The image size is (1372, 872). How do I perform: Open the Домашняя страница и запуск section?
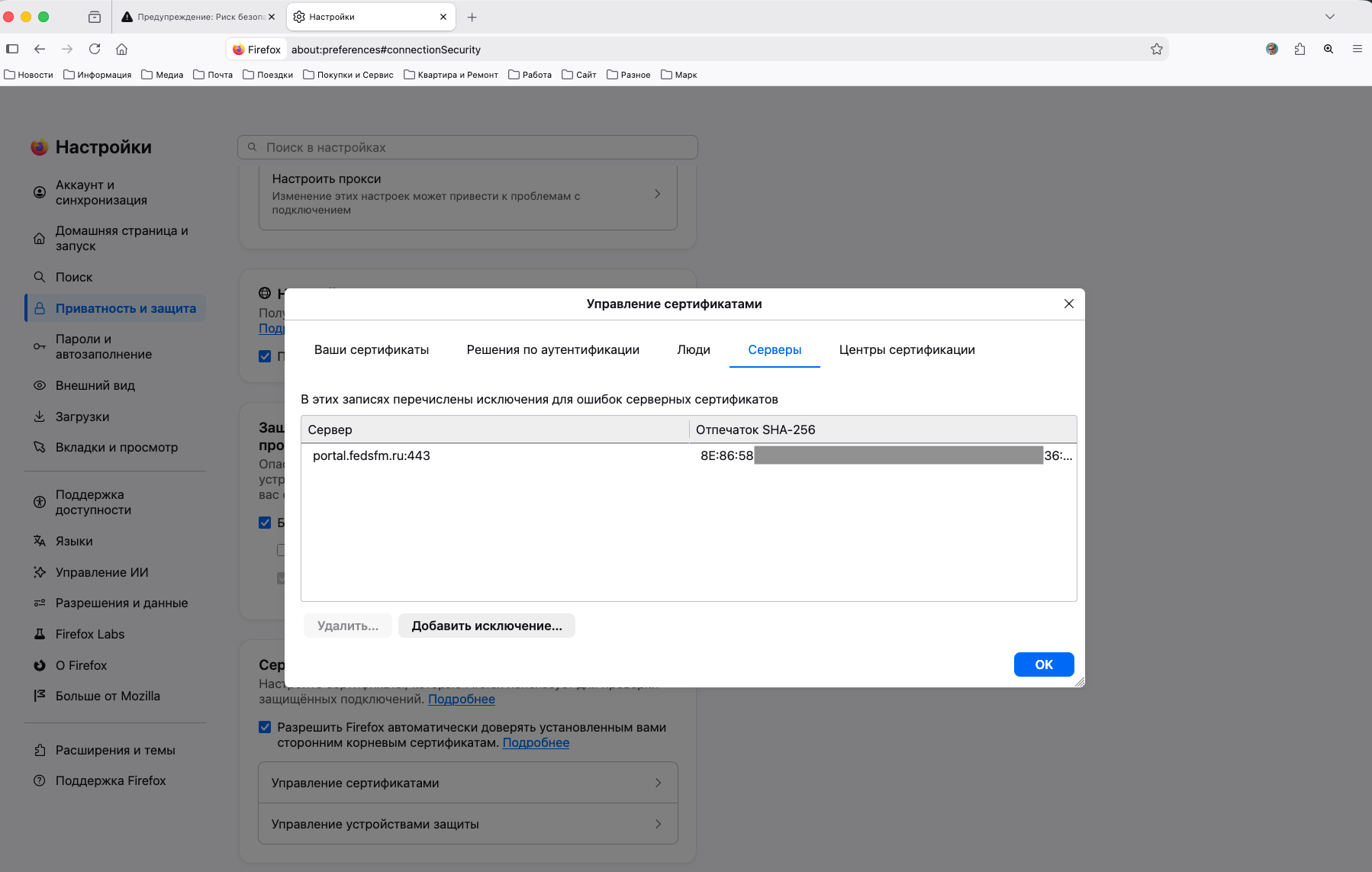coord(115,238)
